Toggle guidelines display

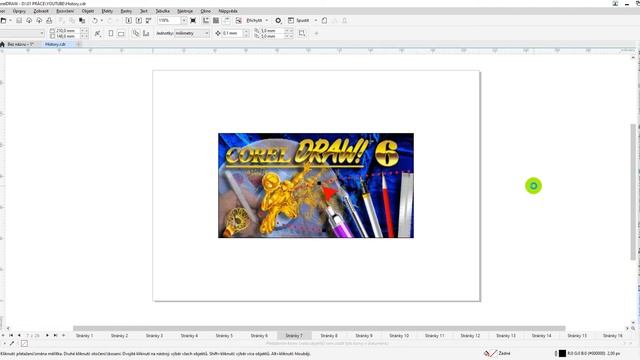coord(226,20)
